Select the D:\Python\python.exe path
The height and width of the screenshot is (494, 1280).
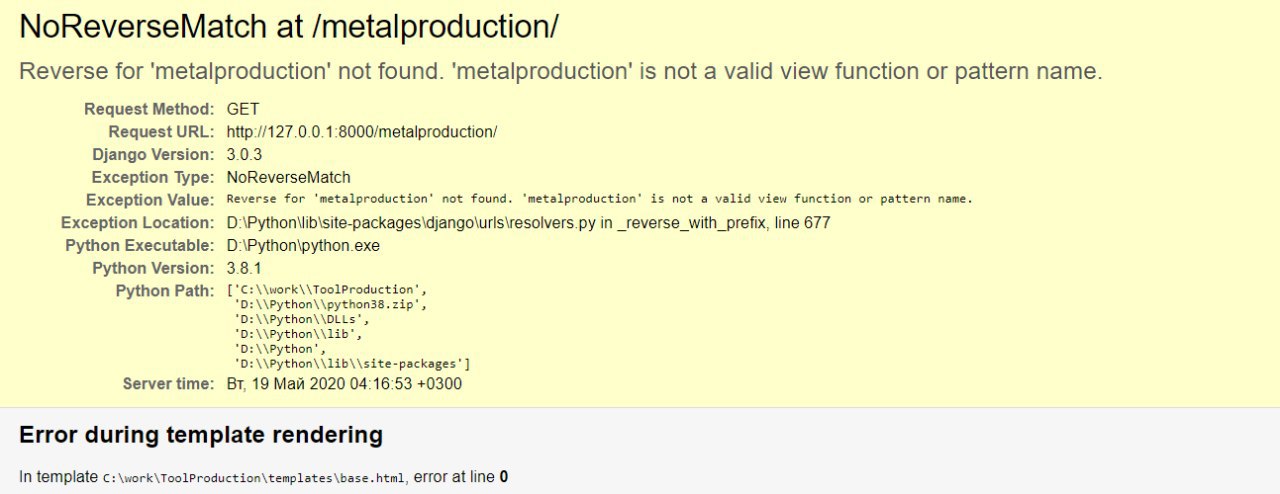click(303, 246)
